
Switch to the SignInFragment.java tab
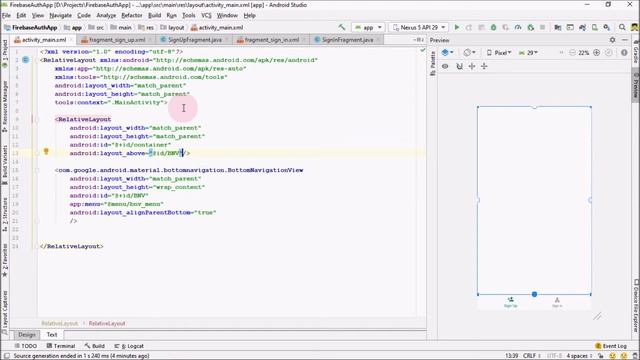347,40
